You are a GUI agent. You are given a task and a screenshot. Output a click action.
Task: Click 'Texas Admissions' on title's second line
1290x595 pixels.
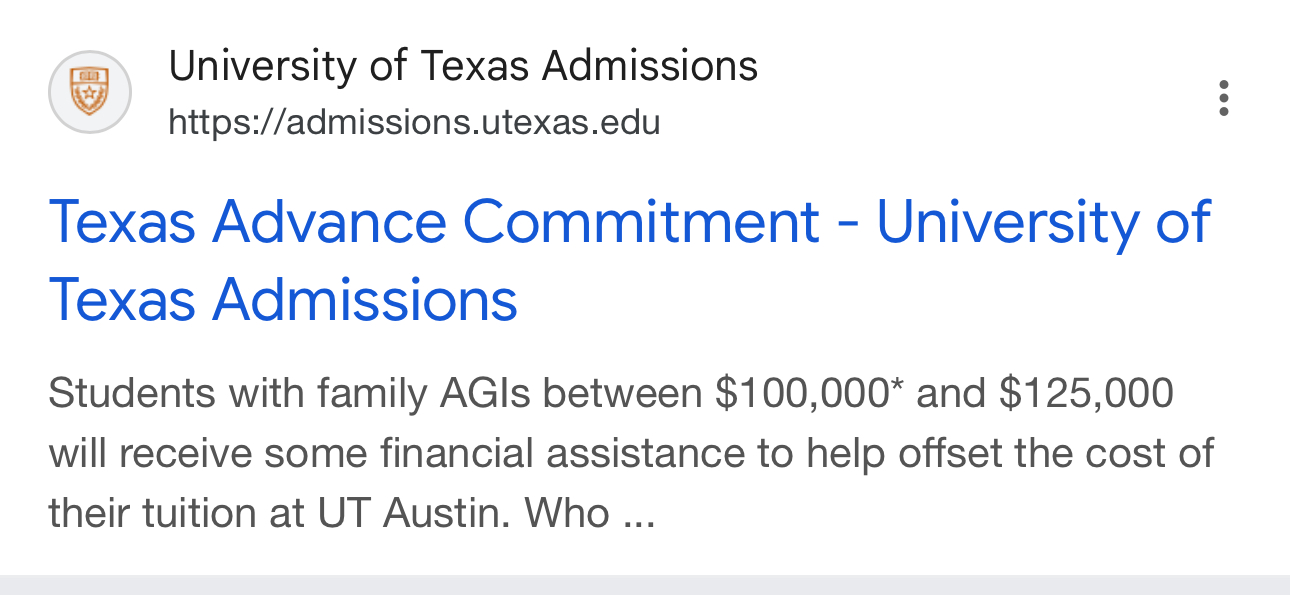coord(283,299)
